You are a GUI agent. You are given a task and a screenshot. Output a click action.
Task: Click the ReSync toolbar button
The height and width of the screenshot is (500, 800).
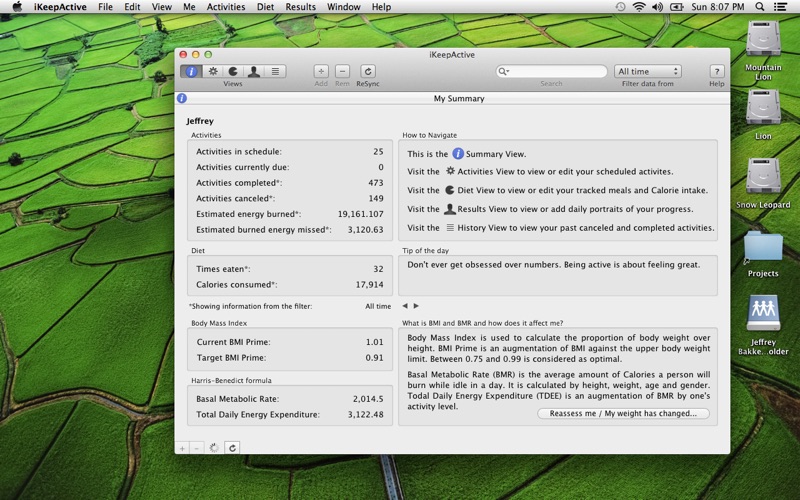click(x=367, y=71)
